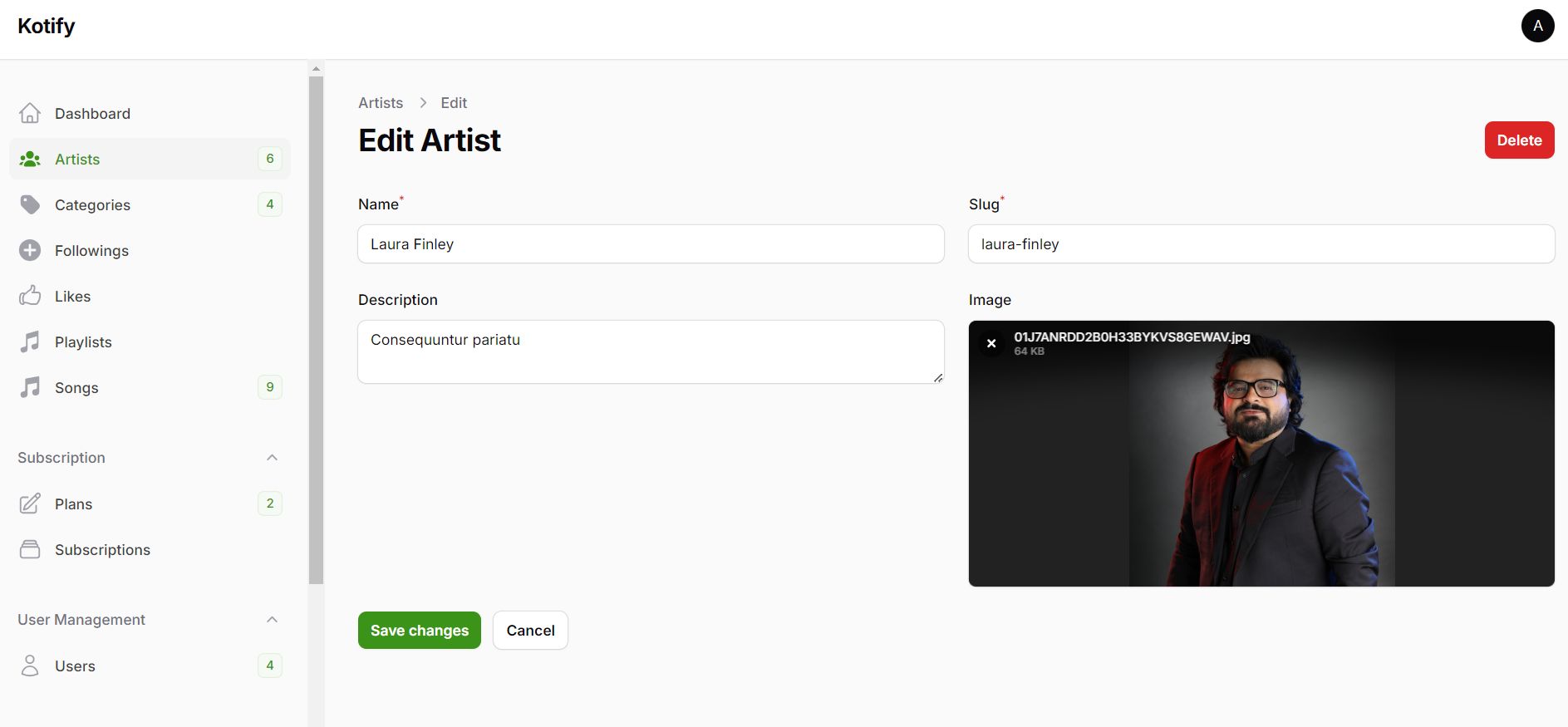Click the Users person icon
Screen dimensions: 1568x727
point(30,666)
